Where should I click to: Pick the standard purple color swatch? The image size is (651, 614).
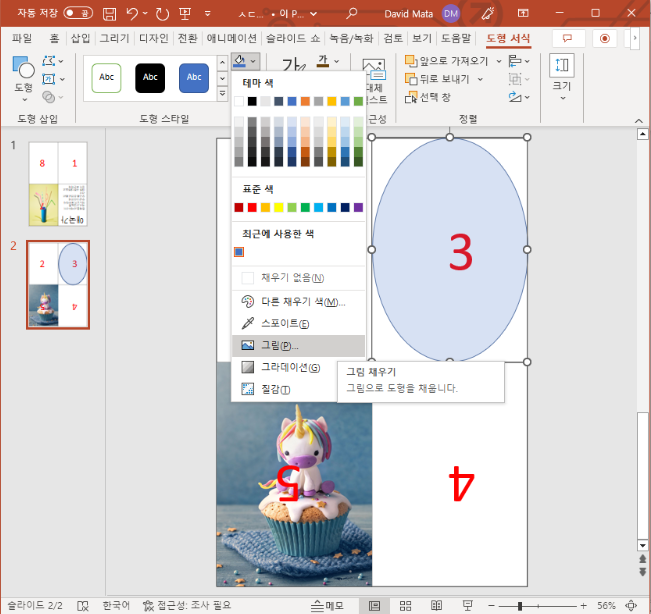tap(358, 207)
